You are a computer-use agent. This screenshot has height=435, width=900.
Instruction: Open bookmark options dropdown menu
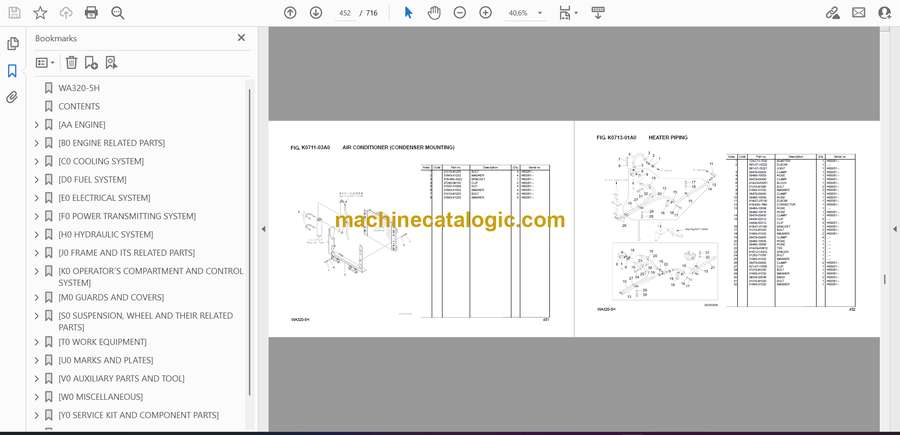tap(45, 63)
